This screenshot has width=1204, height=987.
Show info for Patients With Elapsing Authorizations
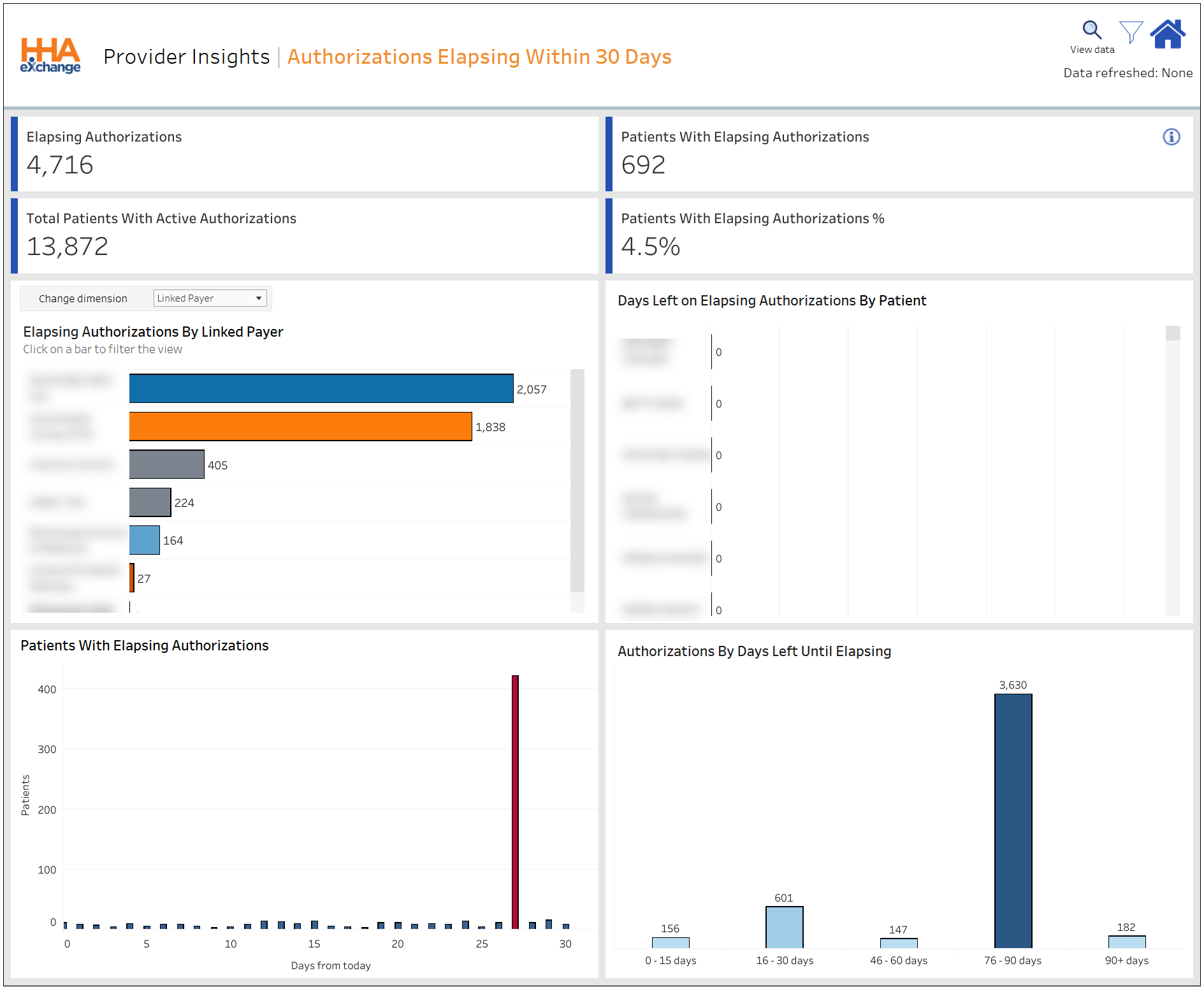click(x=1171, y=137)
